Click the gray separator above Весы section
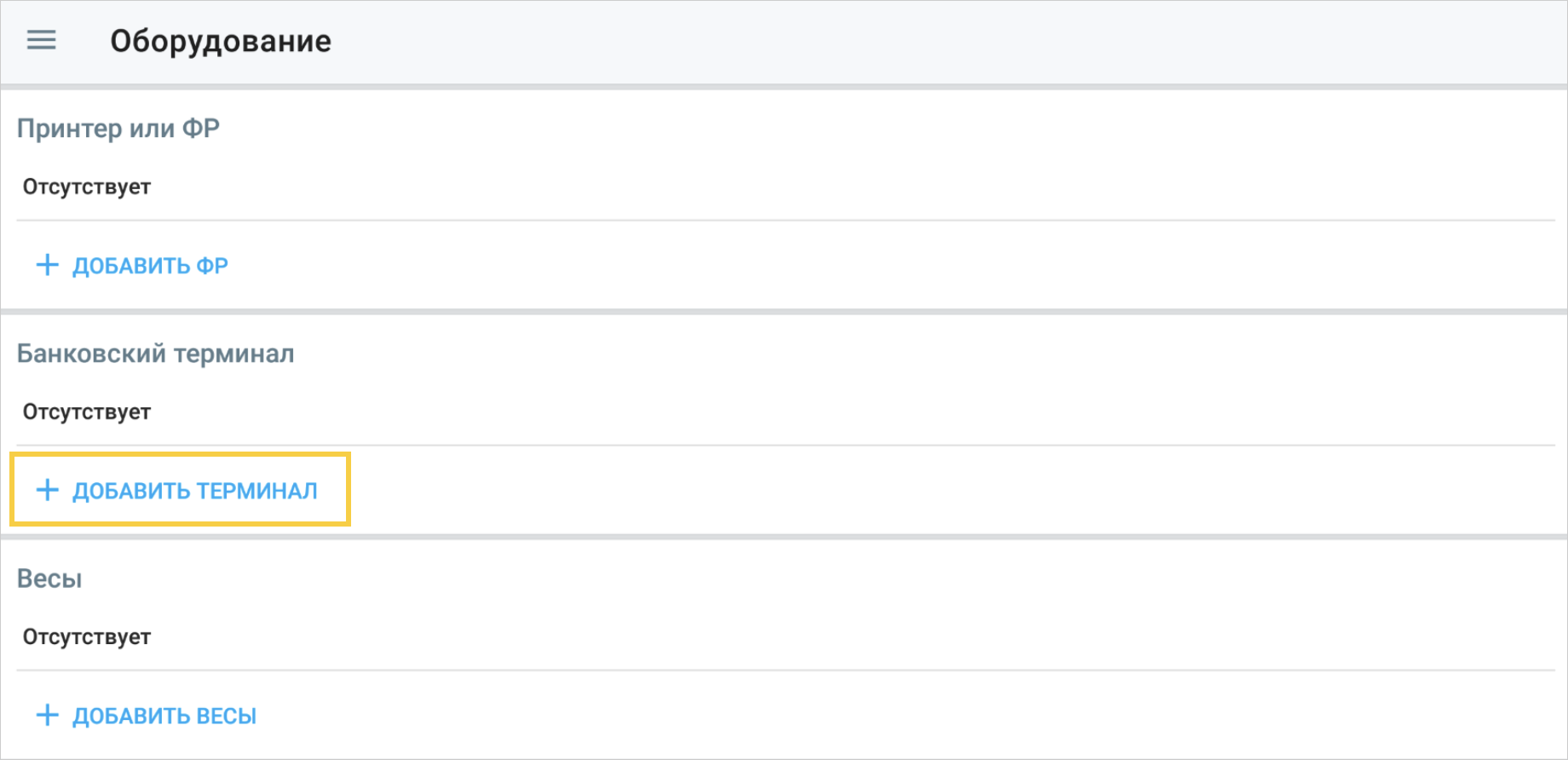The width and height of the screenshot is (1568, 760). [784, 537]
